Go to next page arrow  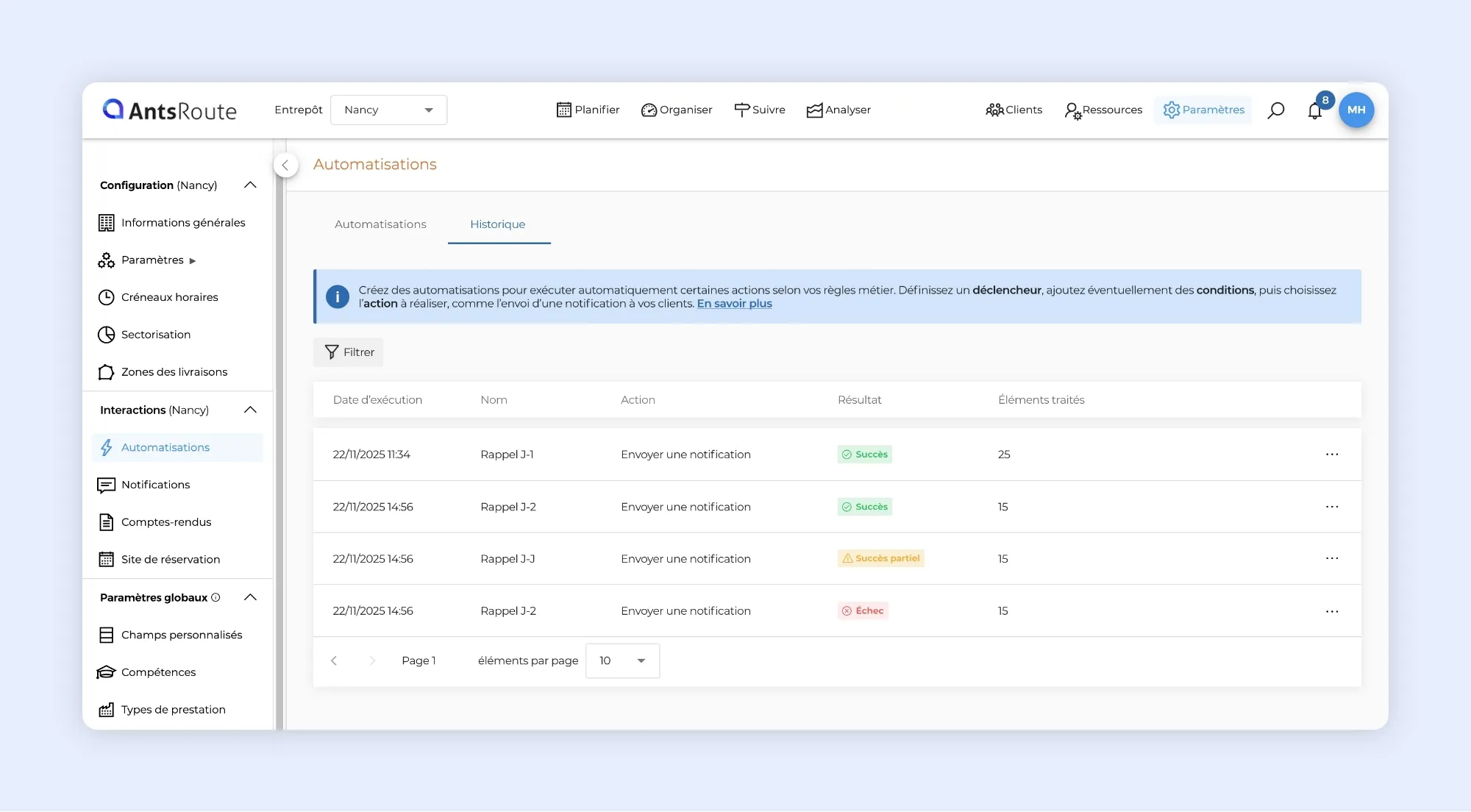pyautogui.click(x=372, y=660)
